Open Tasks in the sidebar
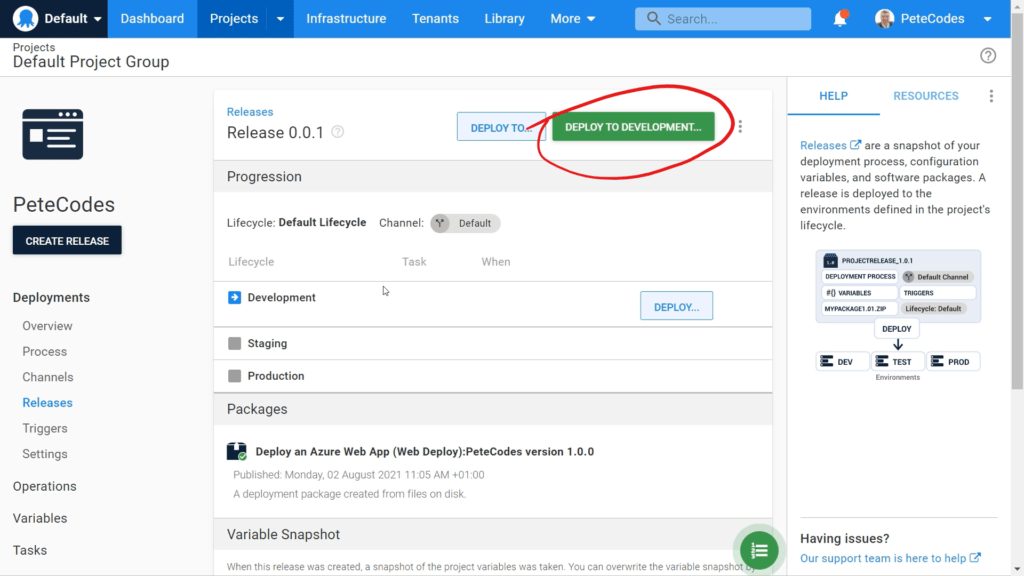The height and width of the screenshot is (576, 1024). (29, 550)
